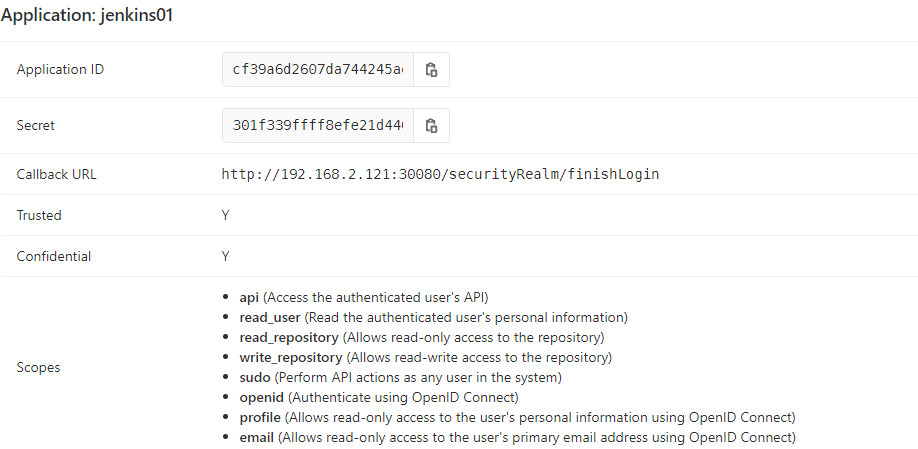
Task: Click the Application ID input field
Action: (x=318, y=70)
